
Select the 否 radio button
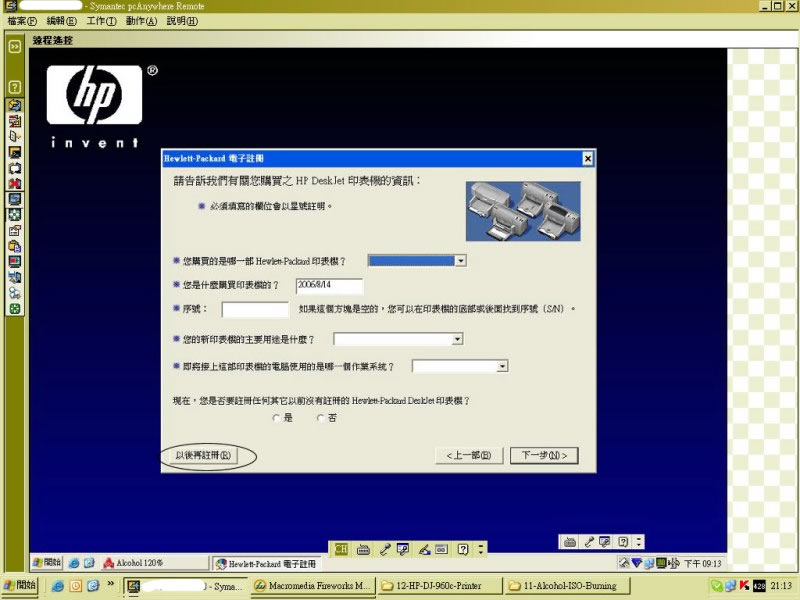click(x=320, y=418)
